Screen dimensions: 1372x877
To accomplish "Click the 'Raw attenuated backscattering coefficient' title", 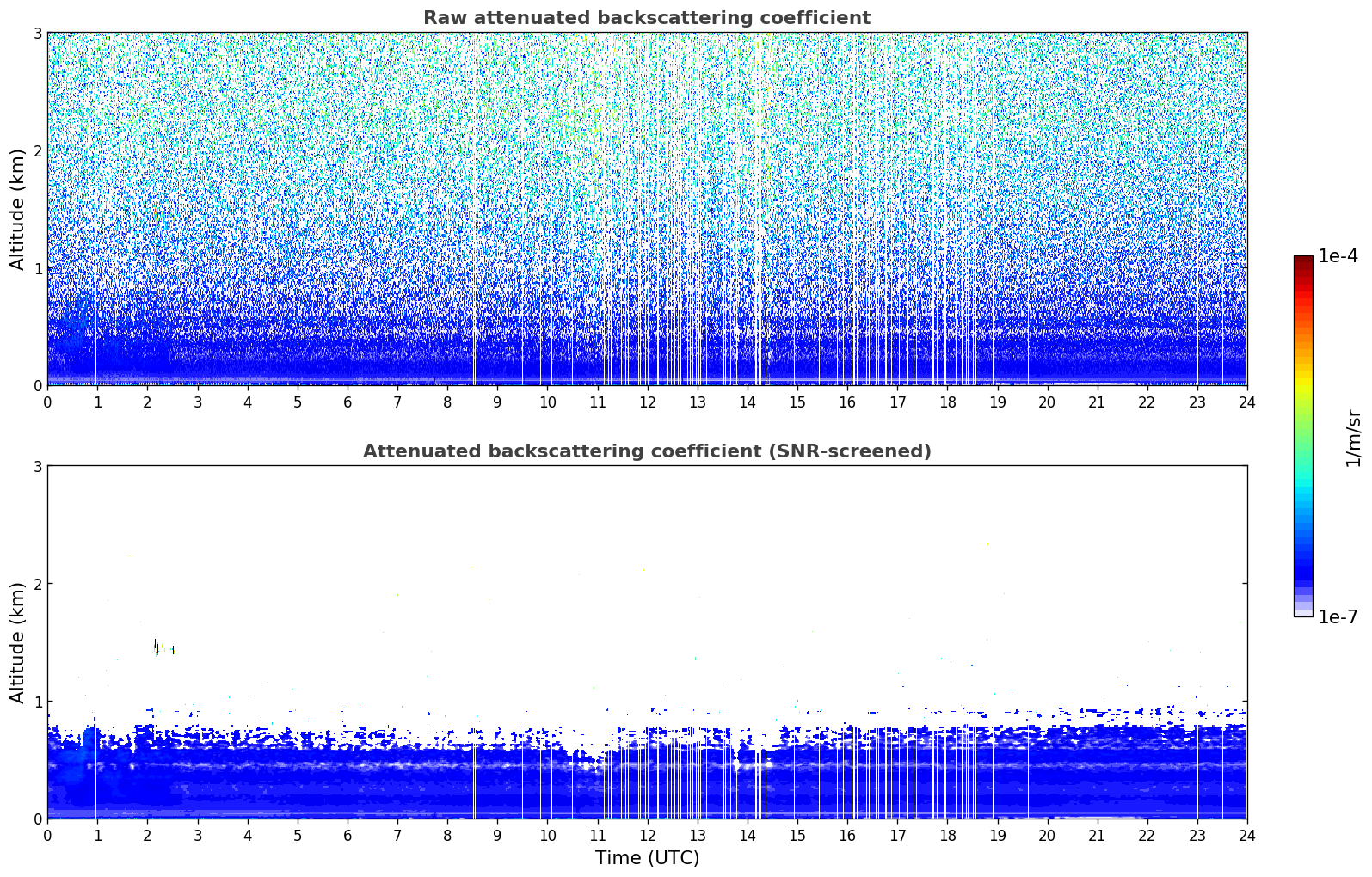I will point(647,18).
